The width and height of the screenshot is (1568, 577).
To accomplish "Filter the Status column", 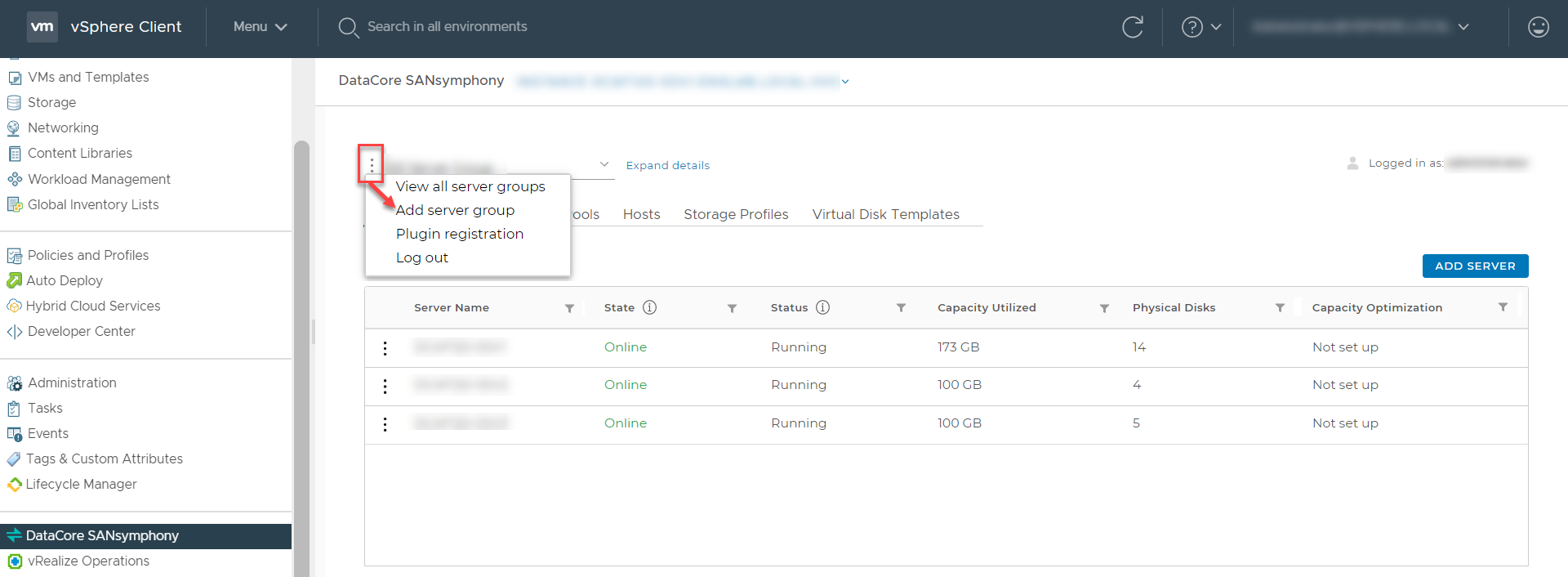I will tap(901, 308).
